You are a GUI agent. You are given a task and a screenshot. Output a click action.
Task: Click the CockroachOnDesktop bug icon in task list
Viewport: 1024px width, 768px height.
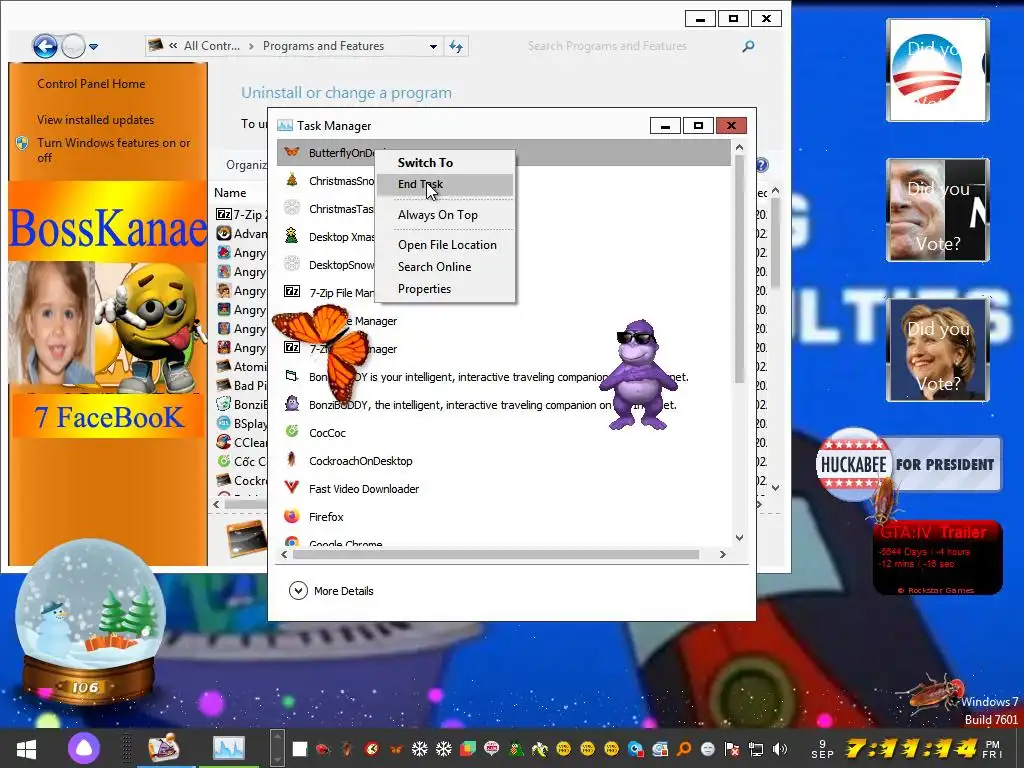(x=292, y=460)
